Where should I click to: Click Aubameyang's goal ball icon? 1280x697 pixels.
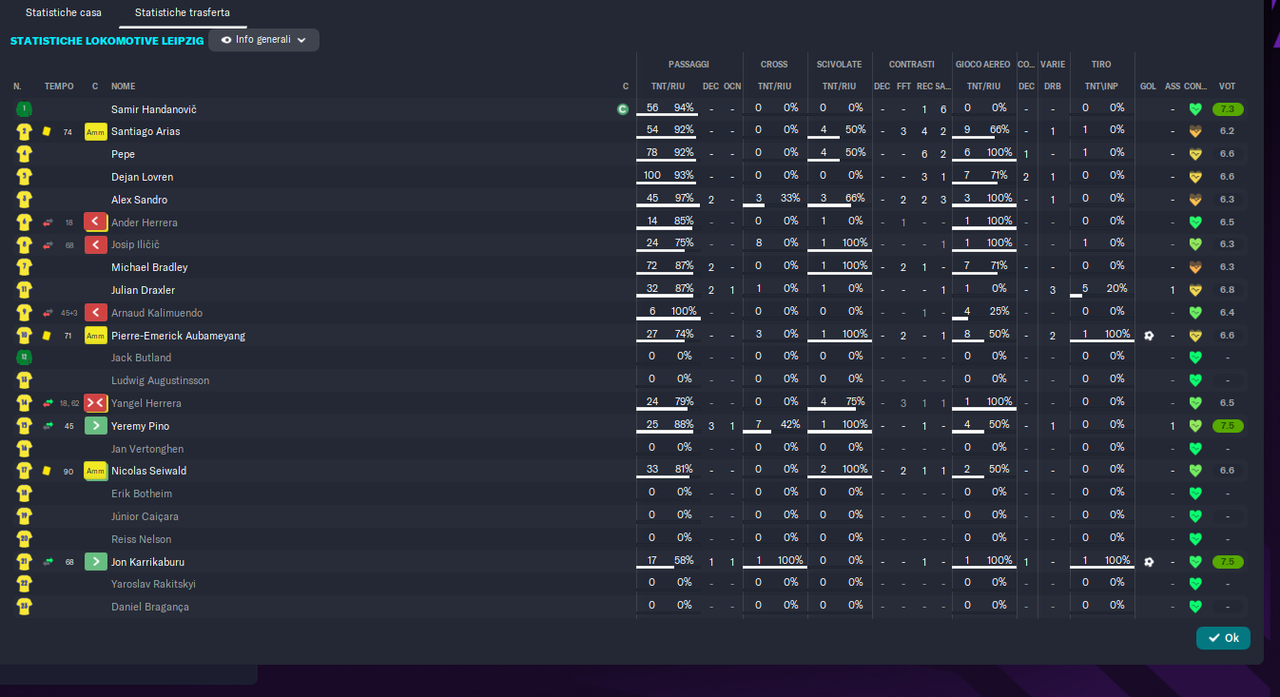[1148, 336]
